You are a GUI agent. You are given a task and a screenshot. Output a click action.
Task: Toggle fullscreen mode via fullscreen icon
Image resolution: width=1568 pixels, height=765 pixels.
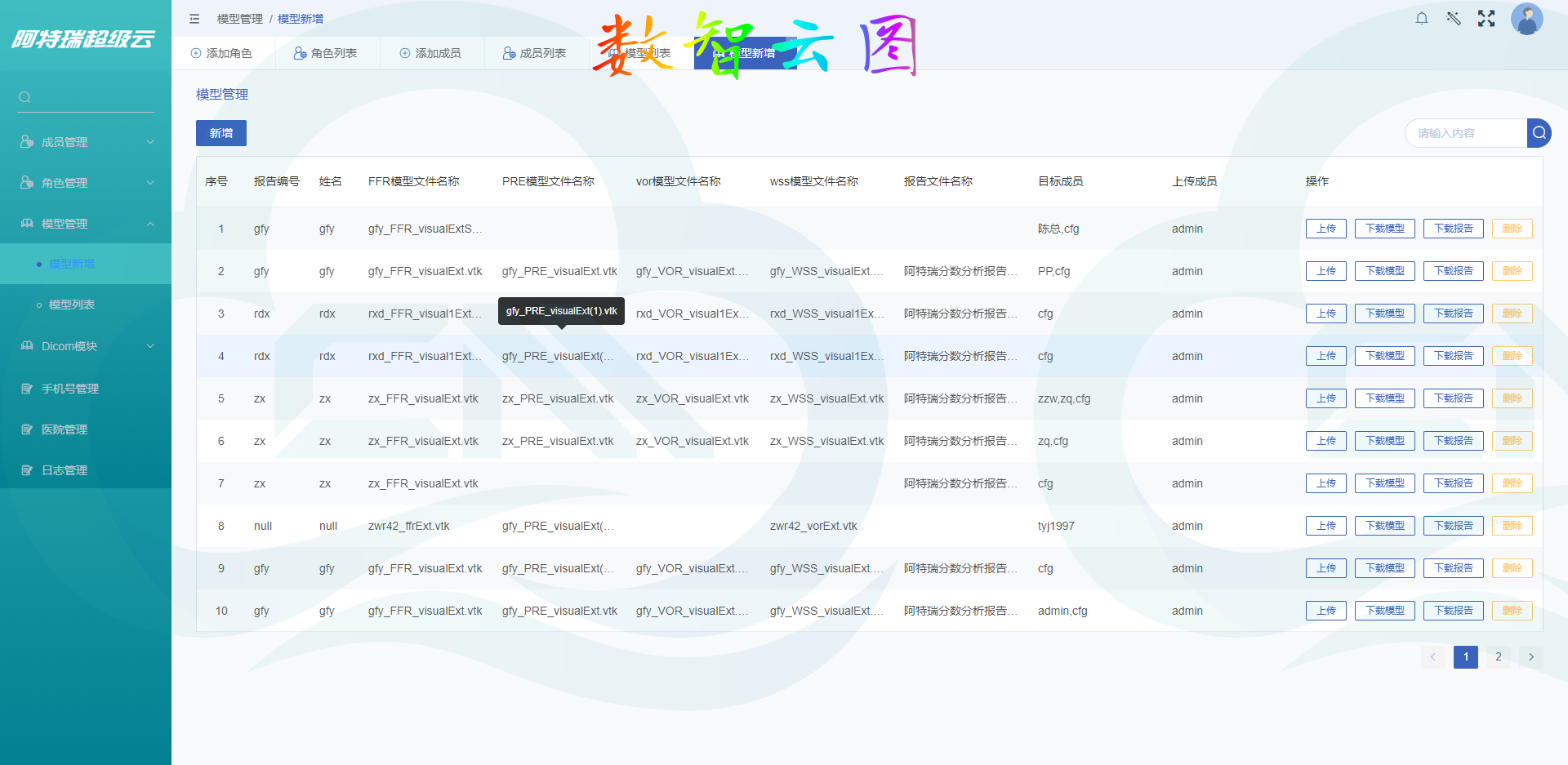tap(1486, 17)
